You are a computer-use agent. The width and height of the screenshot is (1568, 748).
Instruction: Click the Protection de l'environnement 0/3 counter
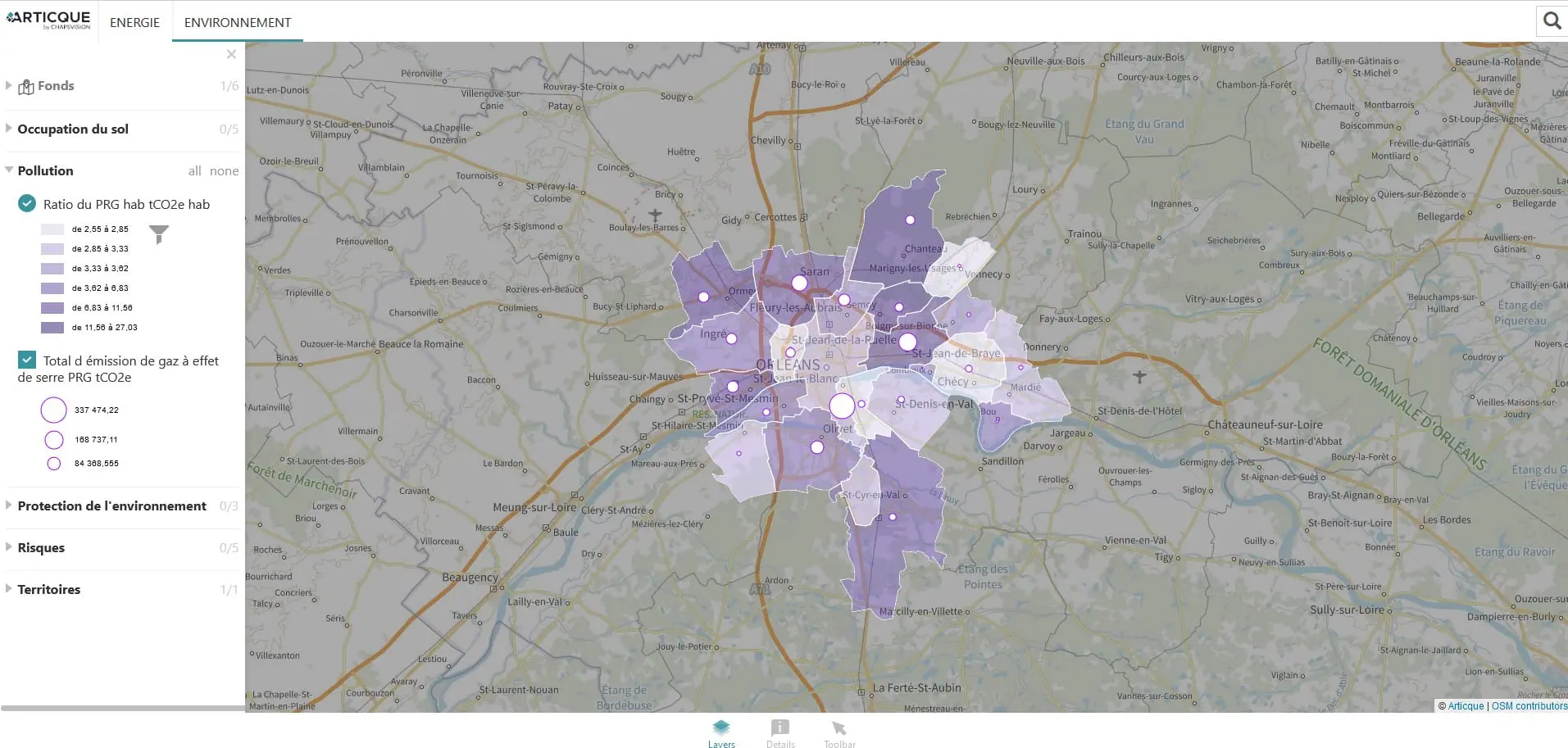click(x=229, y=506)
